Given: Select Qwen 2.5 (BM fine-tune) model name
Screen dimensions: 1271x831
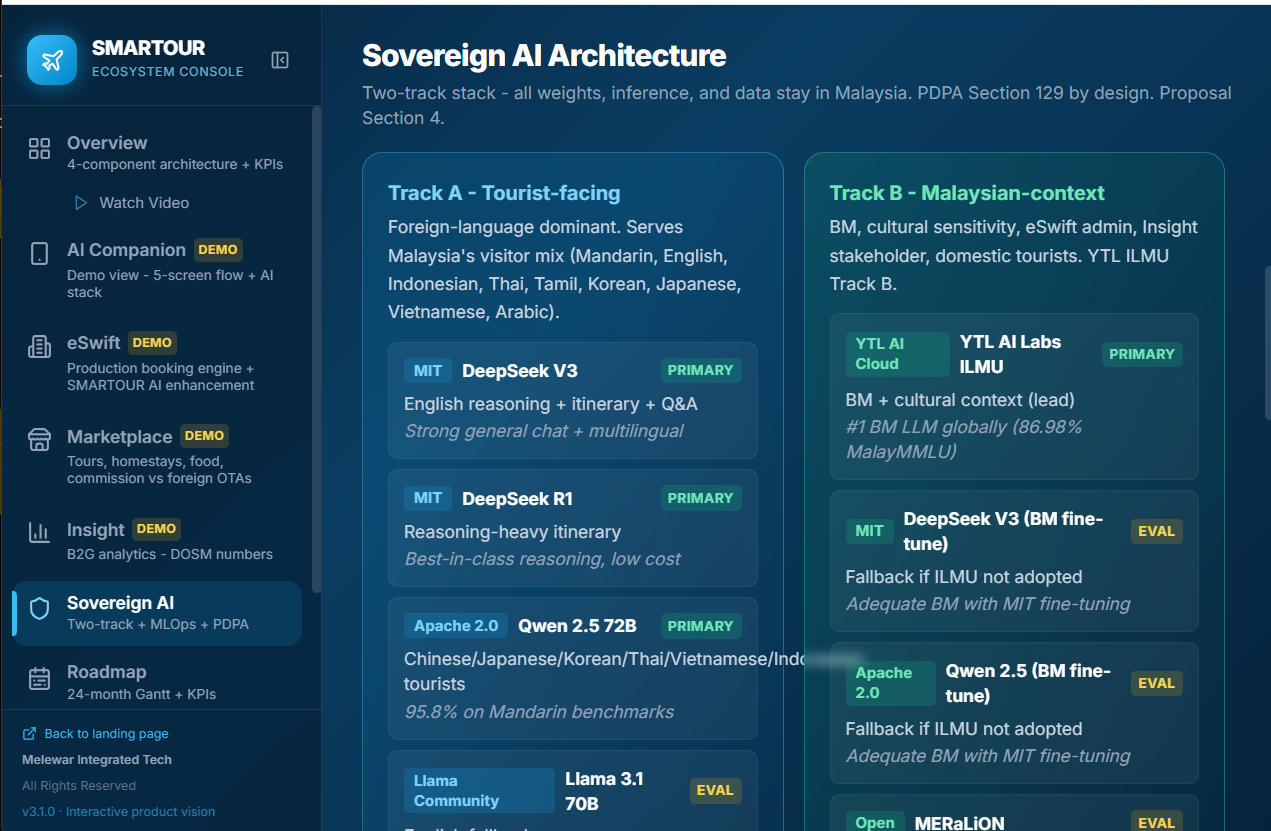Looking at the screenshot, I should pyautogui.click(x=1028, y=683).
